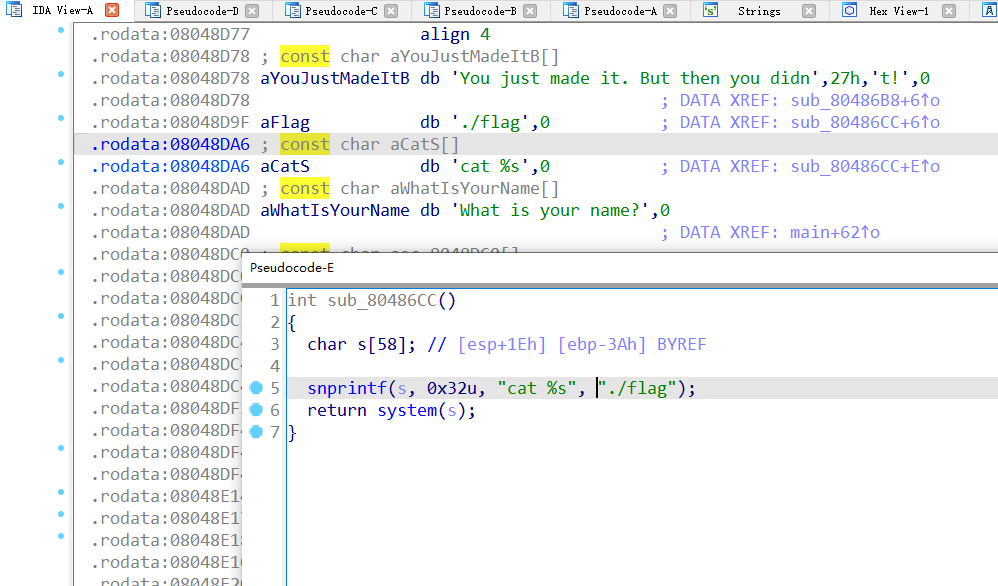Close the Pseudocode-C tab

pos(391,11)
